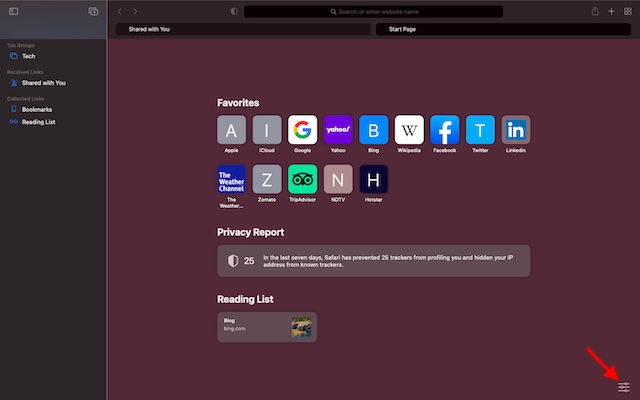
Task: Show tab overview grid
Action: [628, 11]
